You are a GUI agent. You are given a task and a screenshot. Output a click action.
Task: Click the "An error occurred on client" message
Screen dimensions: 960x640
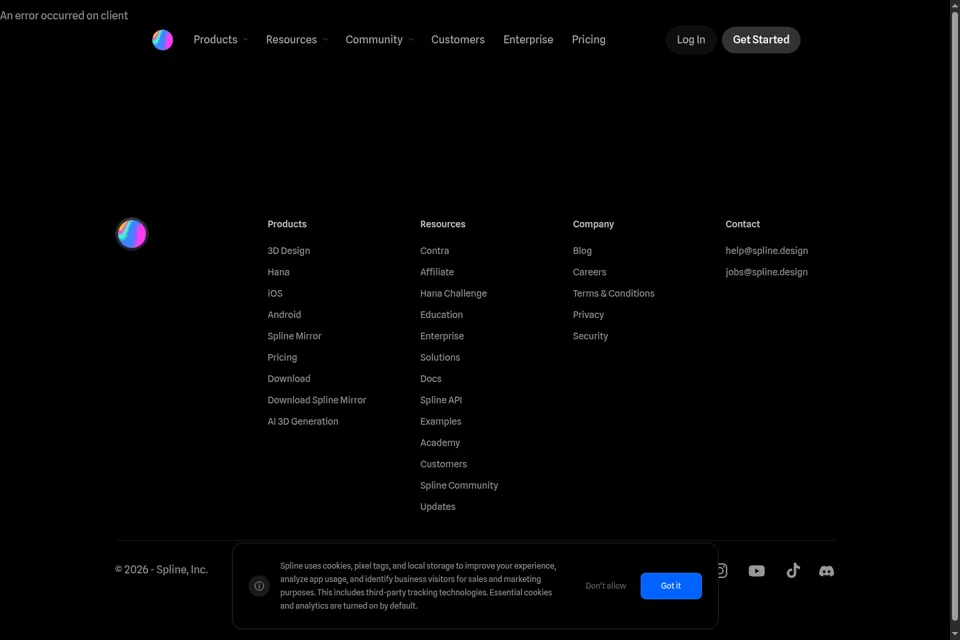pyautogui.click(x=64, y=15)
